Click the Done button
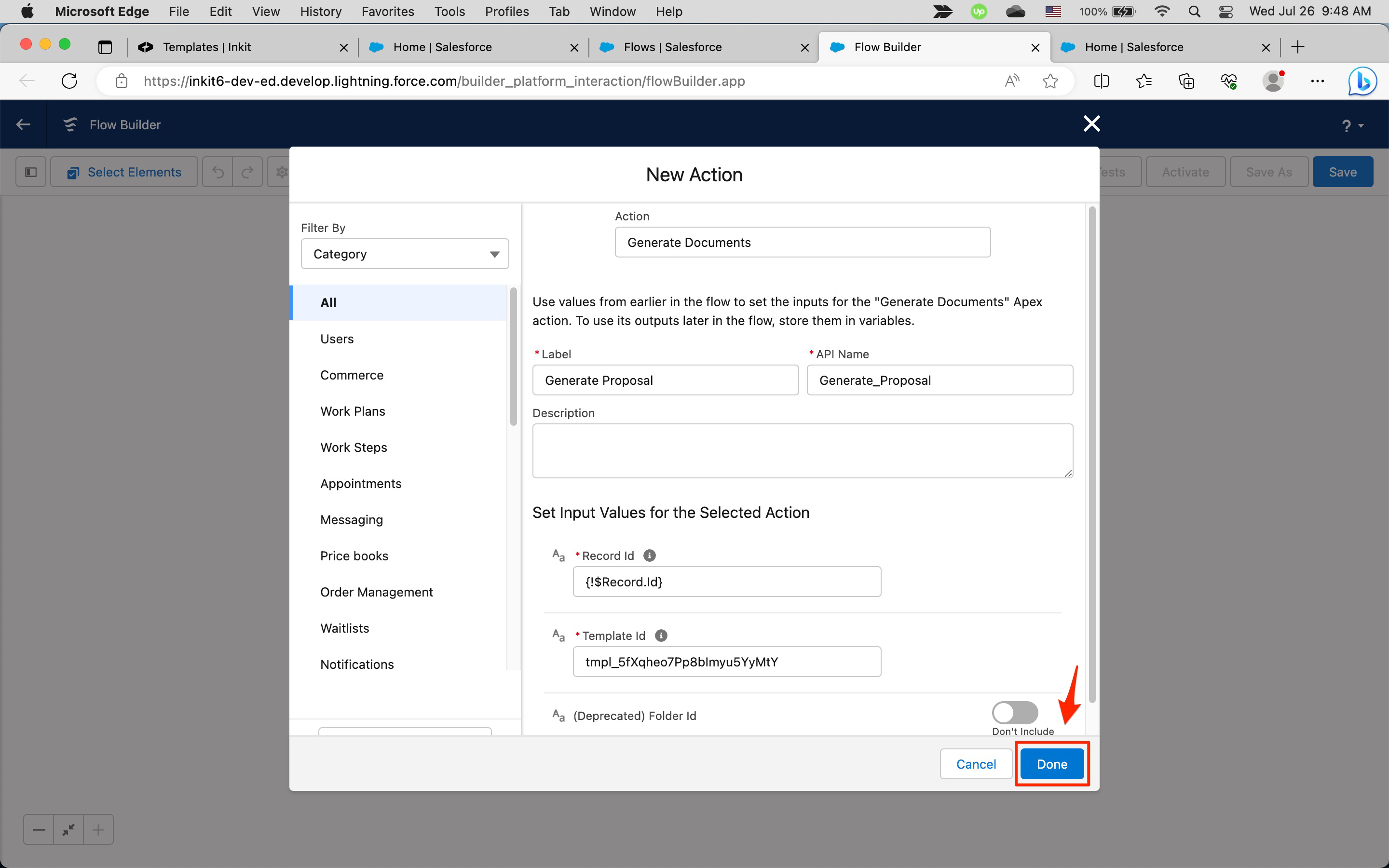The height and width of the screenshot is (868, 1389). pyautogui.click(x=1051, y=764)
